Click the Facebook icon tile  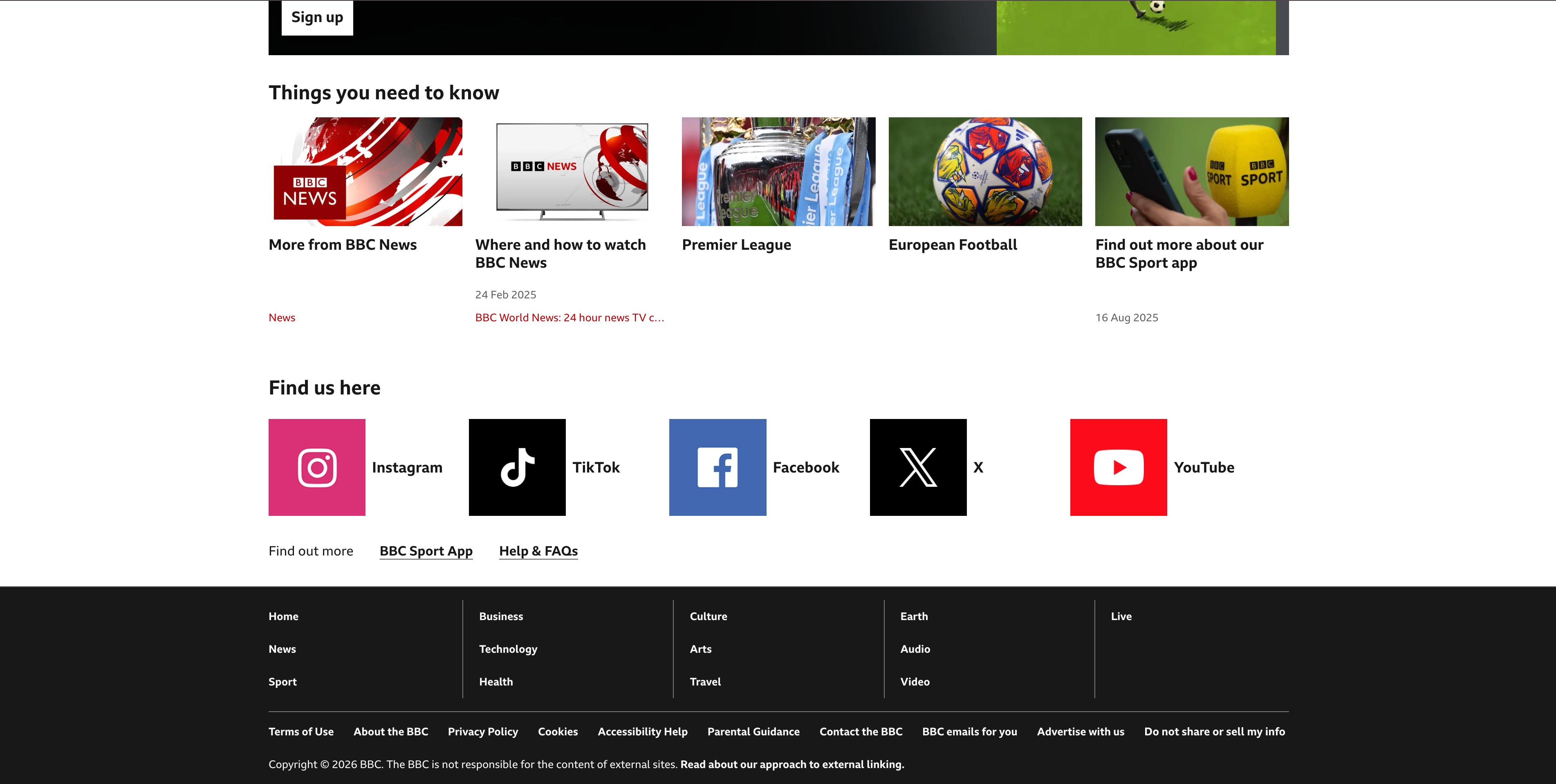point(717,467)
